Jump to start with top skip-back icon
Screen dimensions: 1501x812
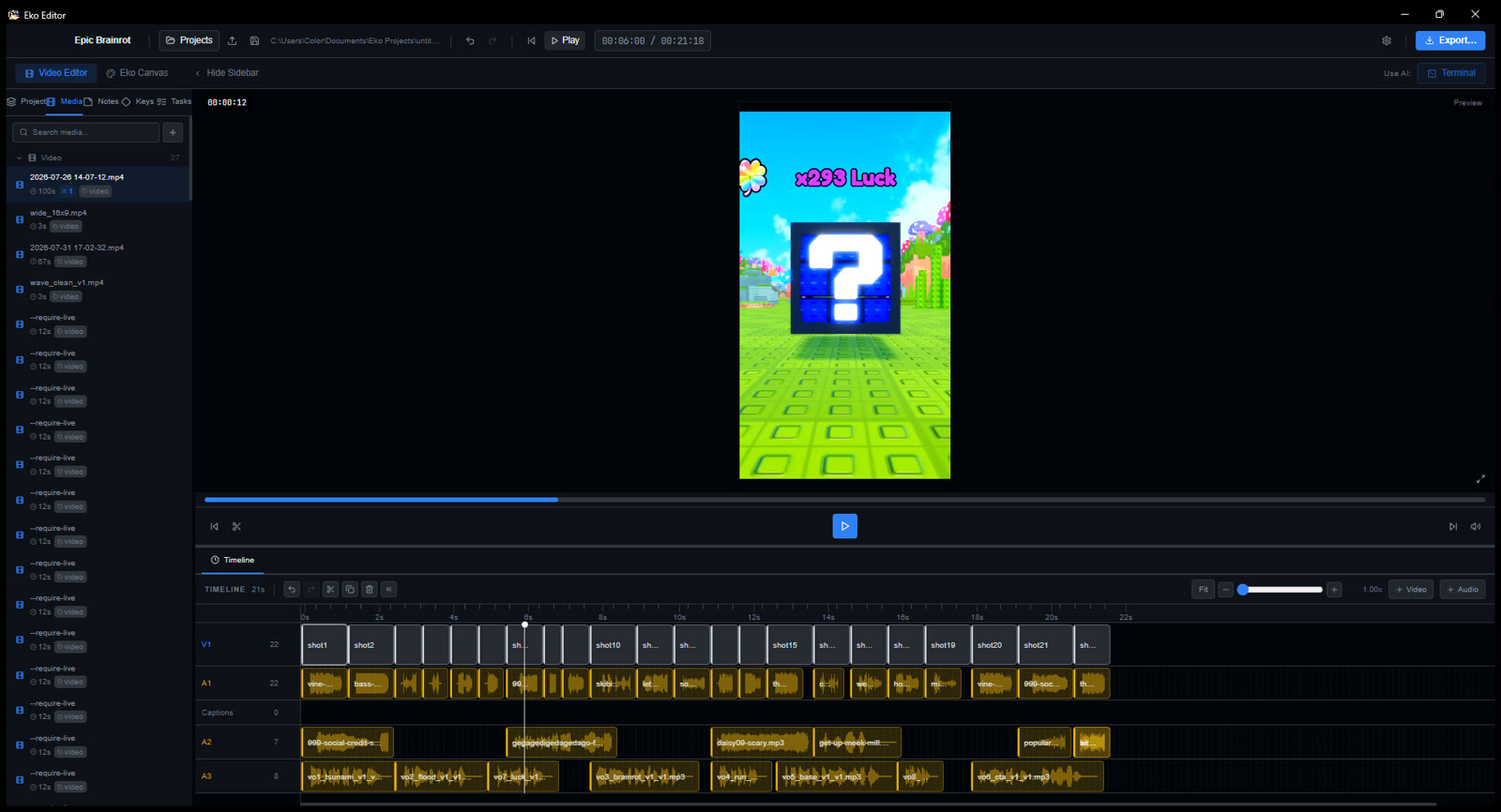(531, 40)
